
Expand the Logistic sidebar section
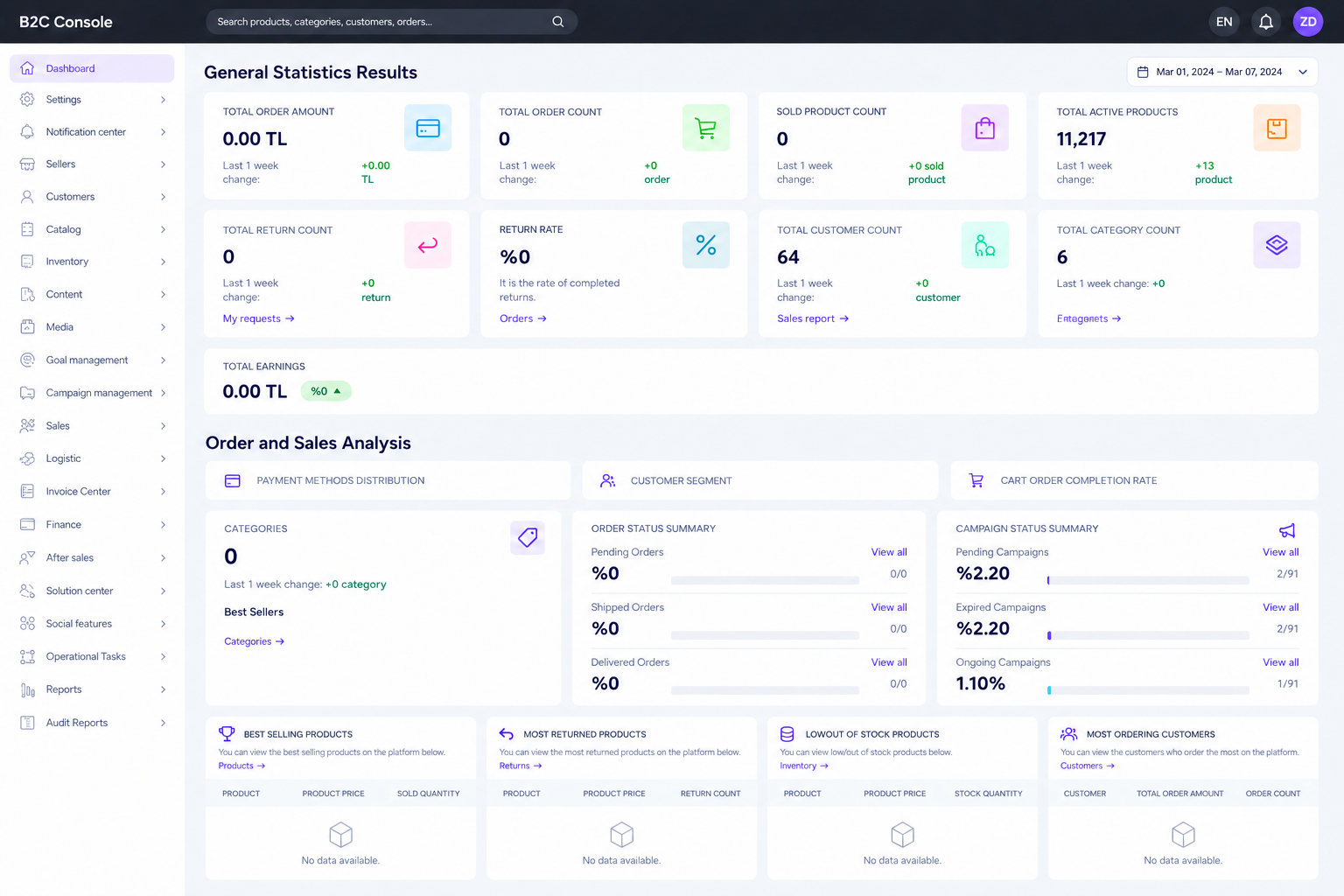(92, 458)
